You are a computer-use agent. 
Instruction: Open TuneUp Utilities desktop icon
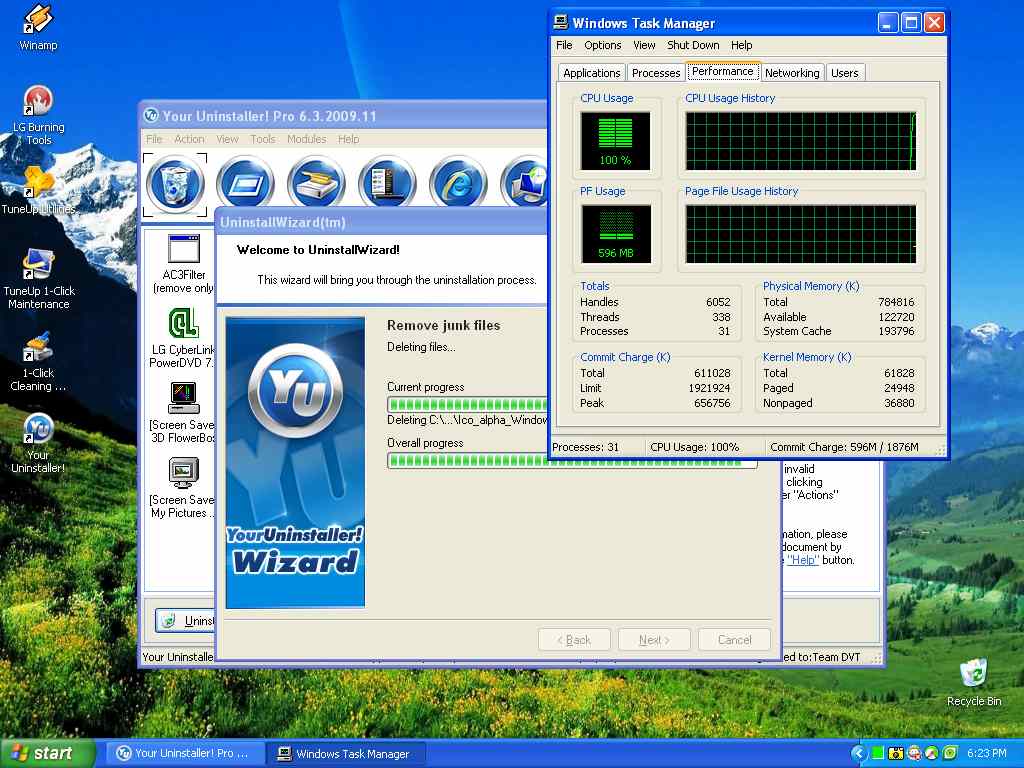pos(39,190)
